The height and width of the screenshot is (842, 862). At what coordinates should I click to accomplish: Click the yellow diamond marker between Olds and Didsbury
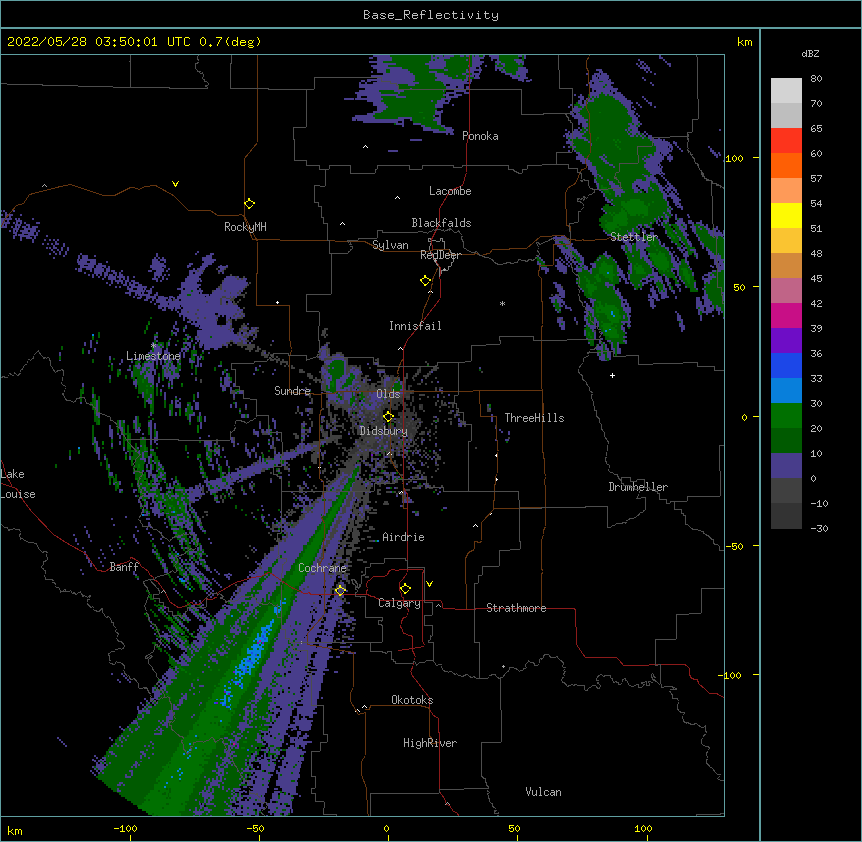click(388, 417)
